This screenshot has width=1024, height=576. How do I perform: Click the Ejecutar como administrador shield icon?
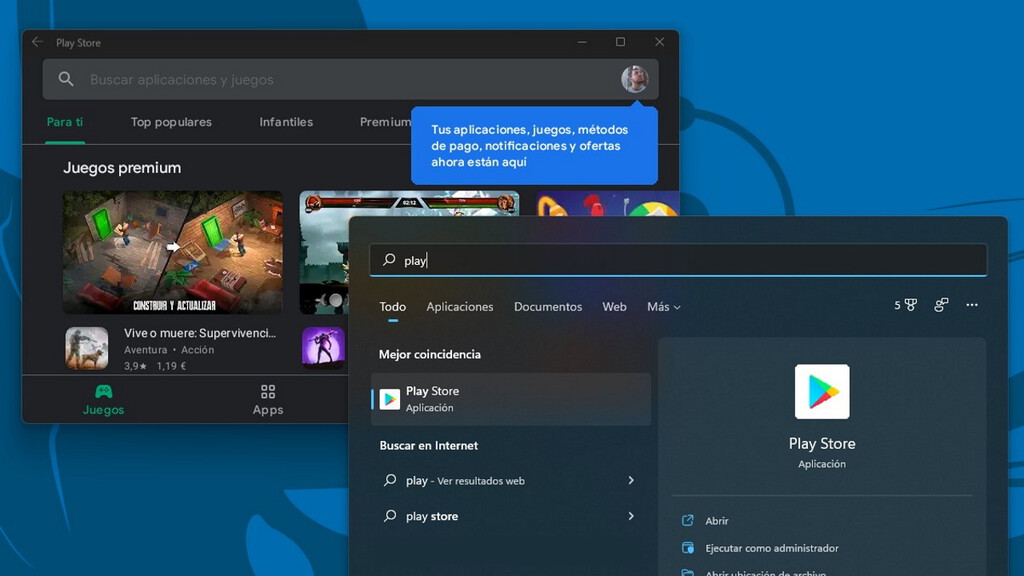coord(687,548)
